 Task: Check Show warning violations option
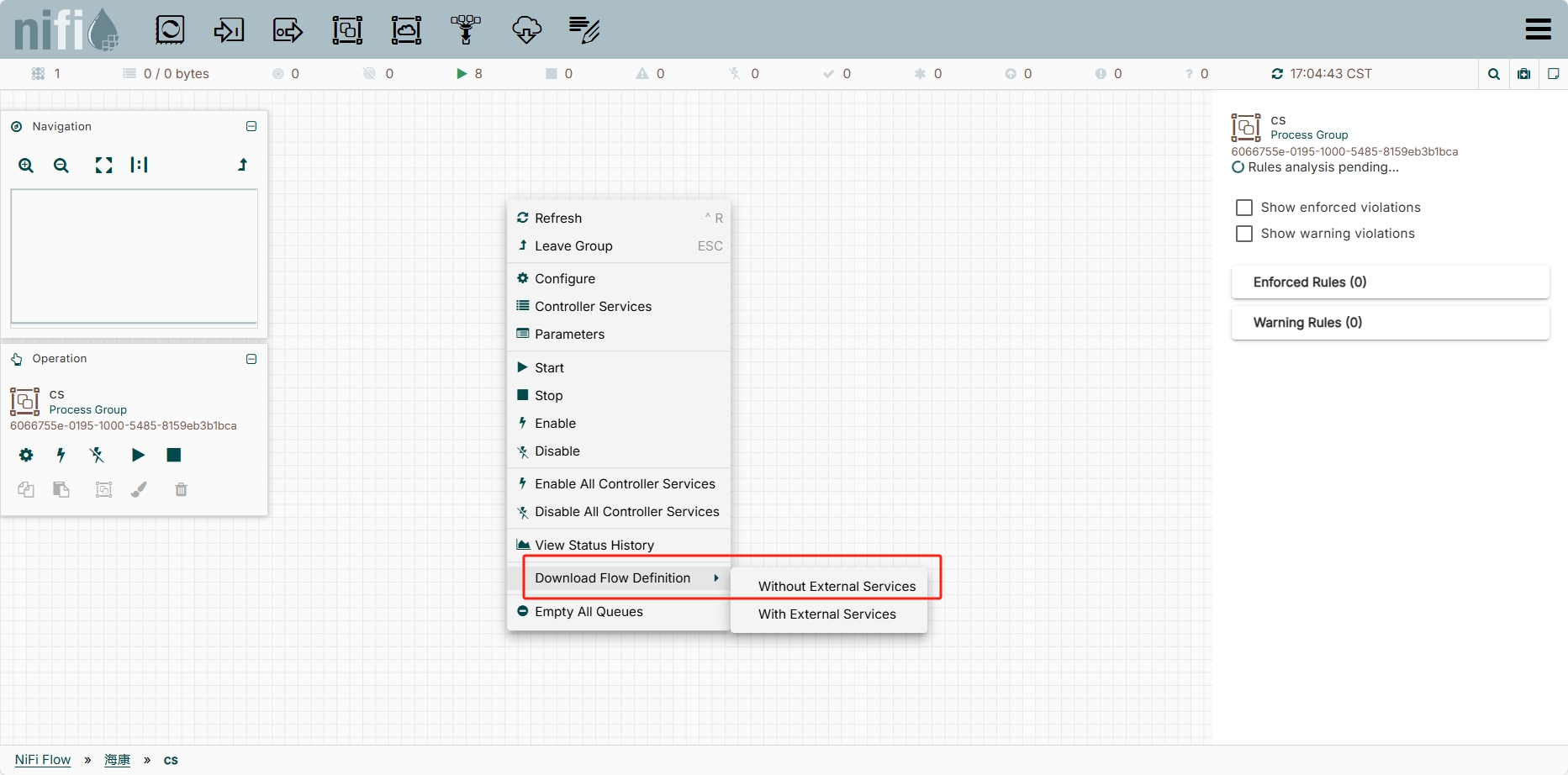(1244, 234)
